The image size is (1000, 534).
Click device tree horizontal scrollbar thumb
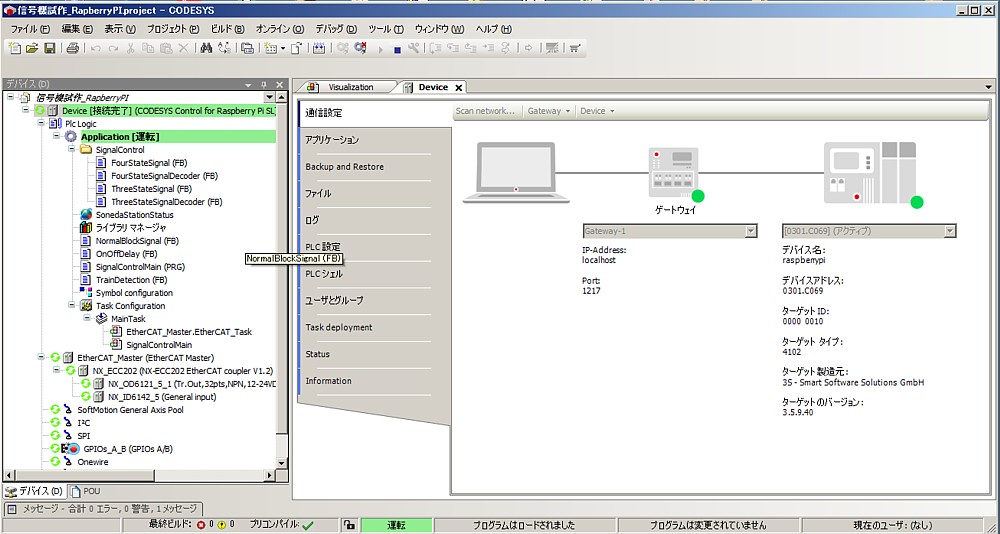(84, 475)
